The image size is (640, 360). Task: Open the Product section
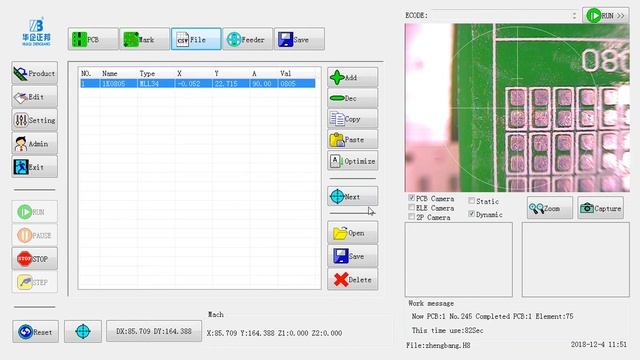35,73
